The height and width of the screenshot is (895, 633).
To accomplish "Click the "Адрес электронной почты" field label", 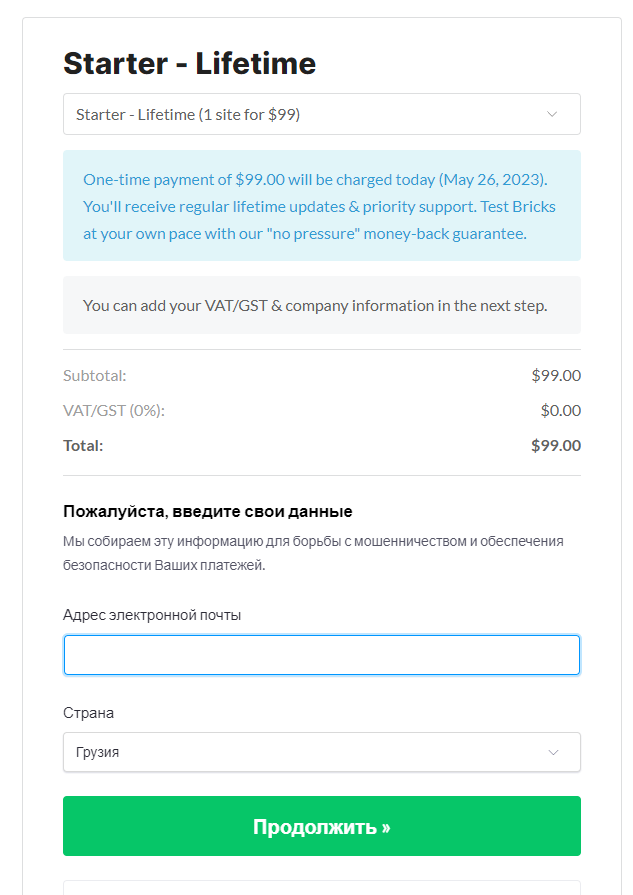I will [x=152, y=614].
